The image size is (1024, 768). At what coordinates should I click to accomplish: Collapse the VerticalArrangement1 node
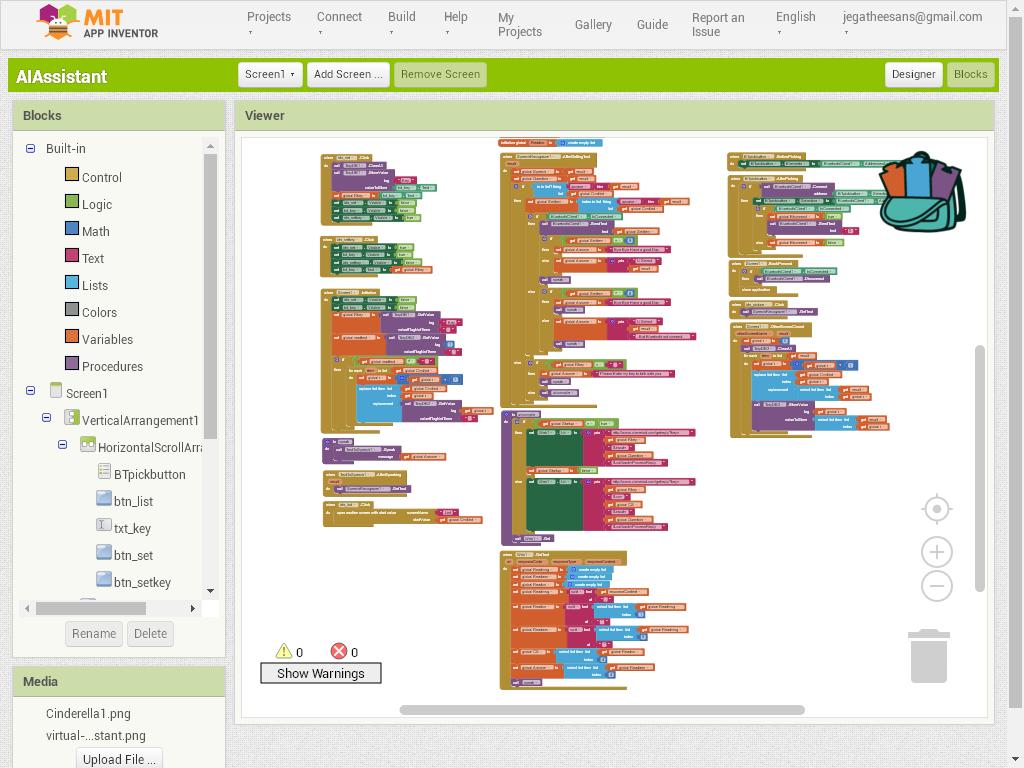[46, 417]
